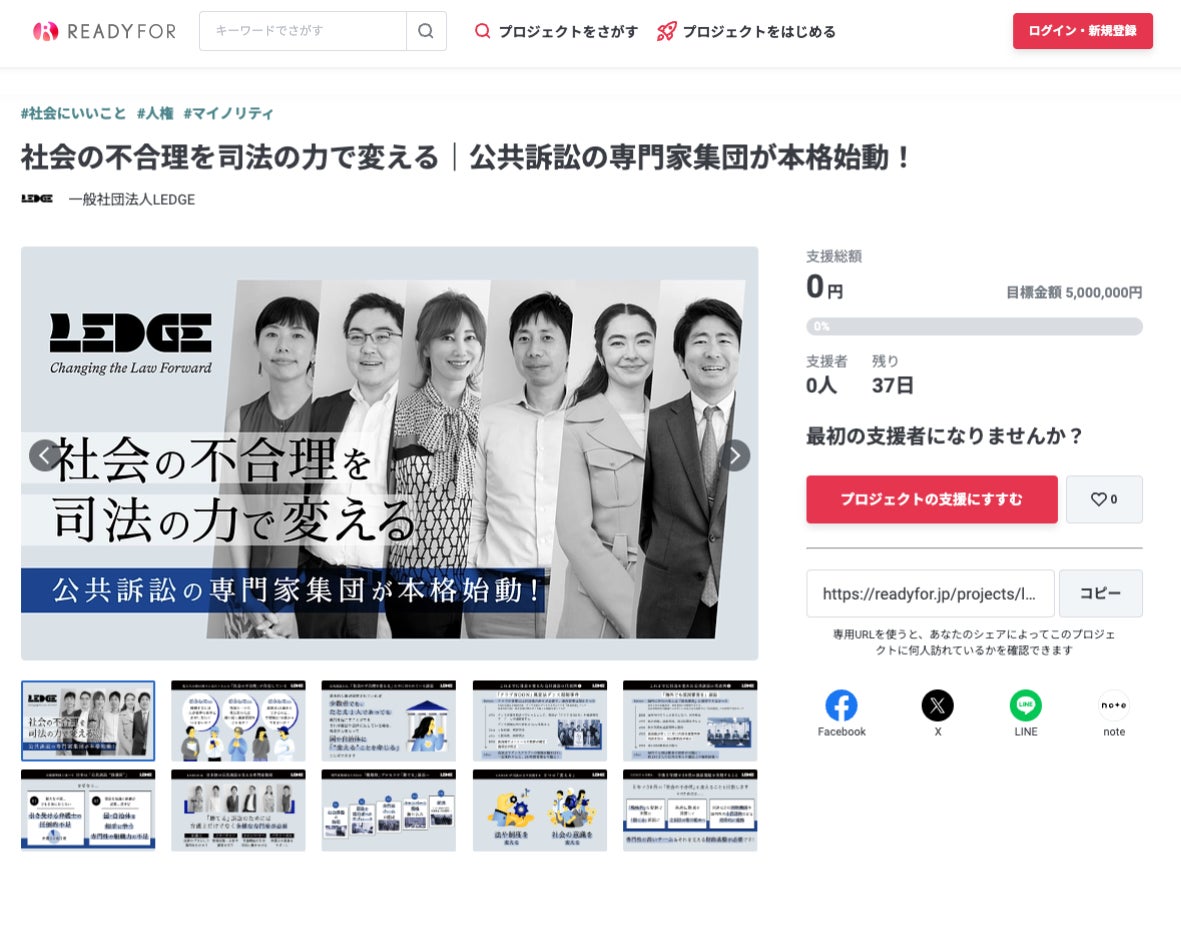This screenshot has width=1181, height=945.
Task: Click プロジェクトの支援にすすむ button
Action: tap(932, 499)
